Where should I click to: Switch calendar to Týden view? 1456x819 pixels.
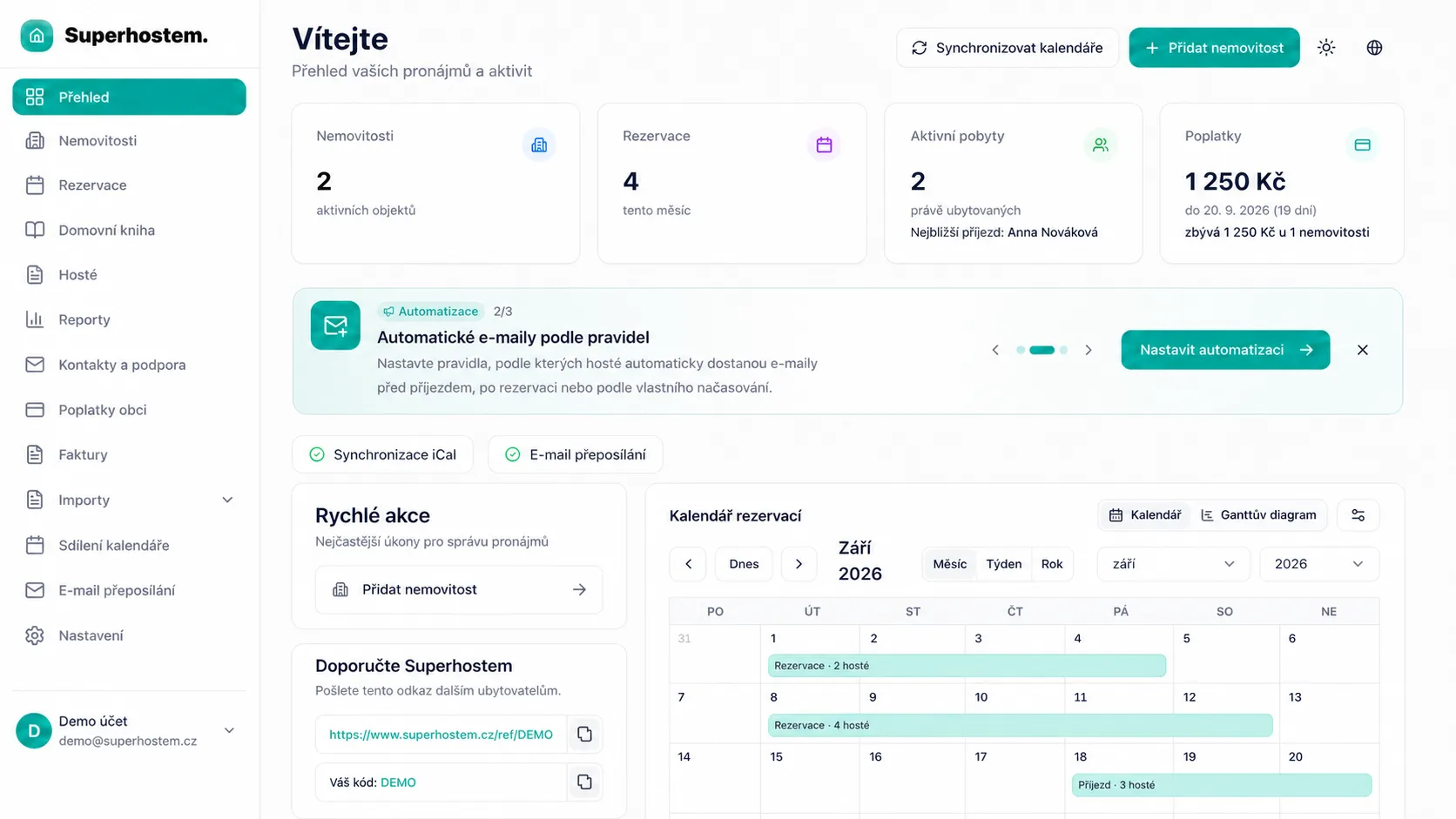(1003, 564)
